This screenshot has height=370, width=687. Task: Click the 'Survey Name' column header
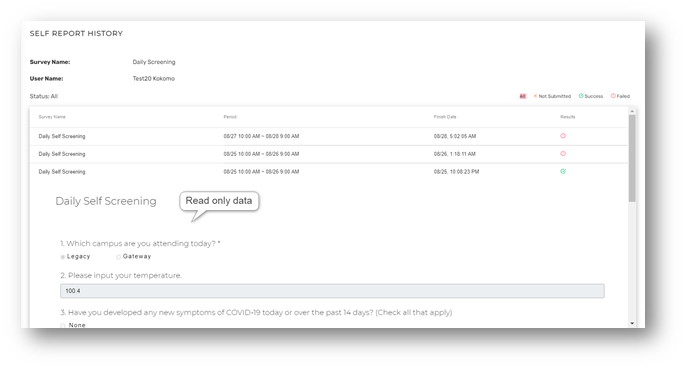(x=52, y=117)
